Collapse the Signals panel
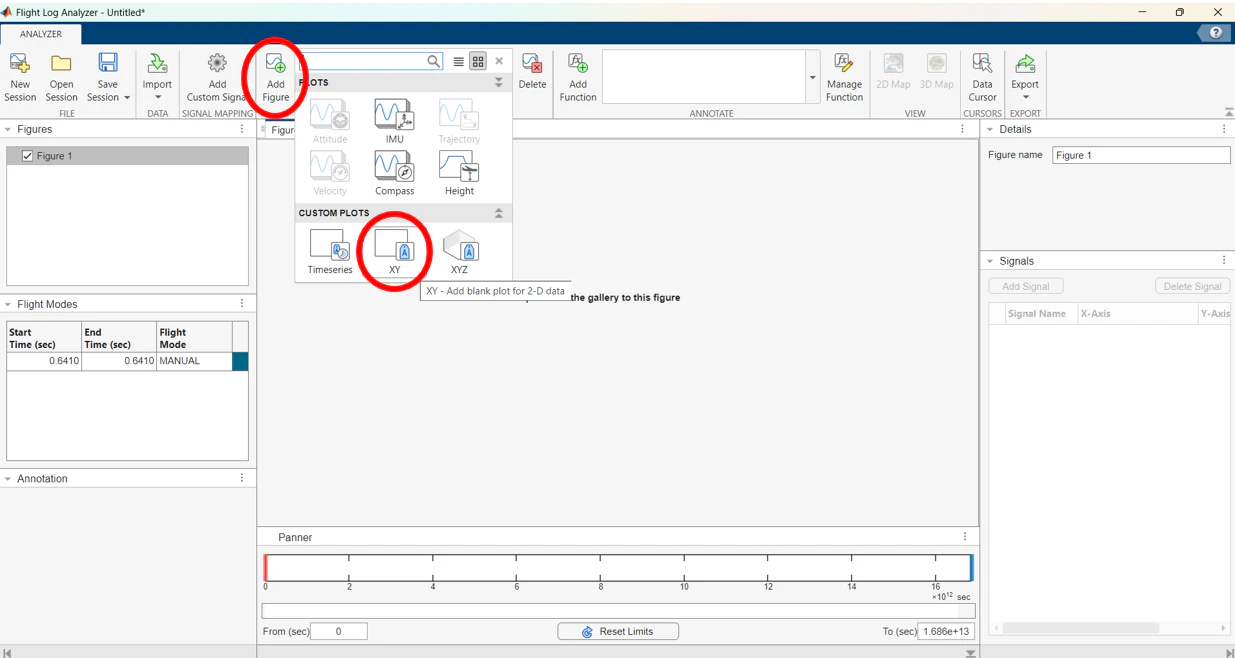The image size is (1235, 658). coord(990,261)
